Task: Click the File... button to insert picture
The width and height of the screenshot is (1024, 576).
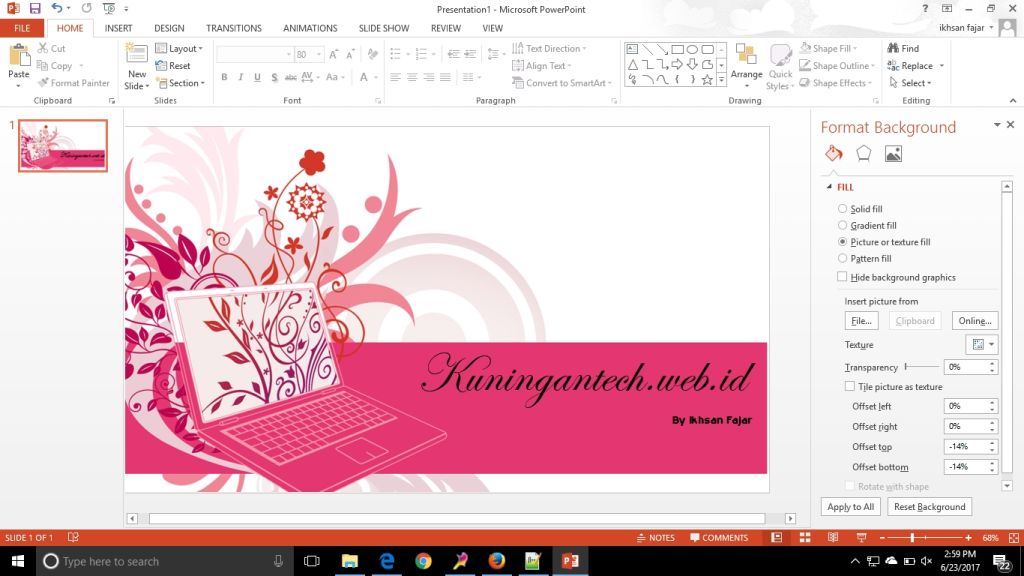Action: coord(861,321)
